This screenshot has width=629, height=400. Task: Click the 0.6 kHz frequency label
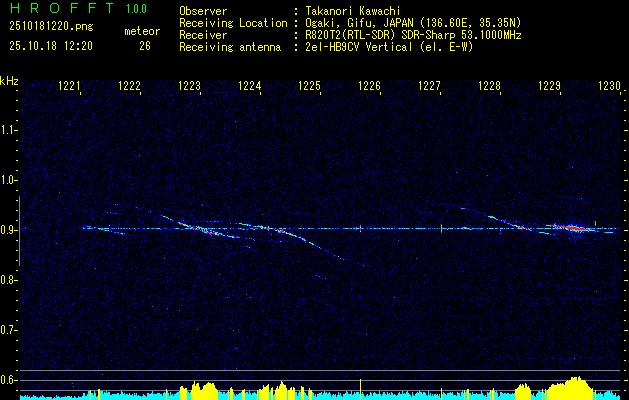pos(8,380)
